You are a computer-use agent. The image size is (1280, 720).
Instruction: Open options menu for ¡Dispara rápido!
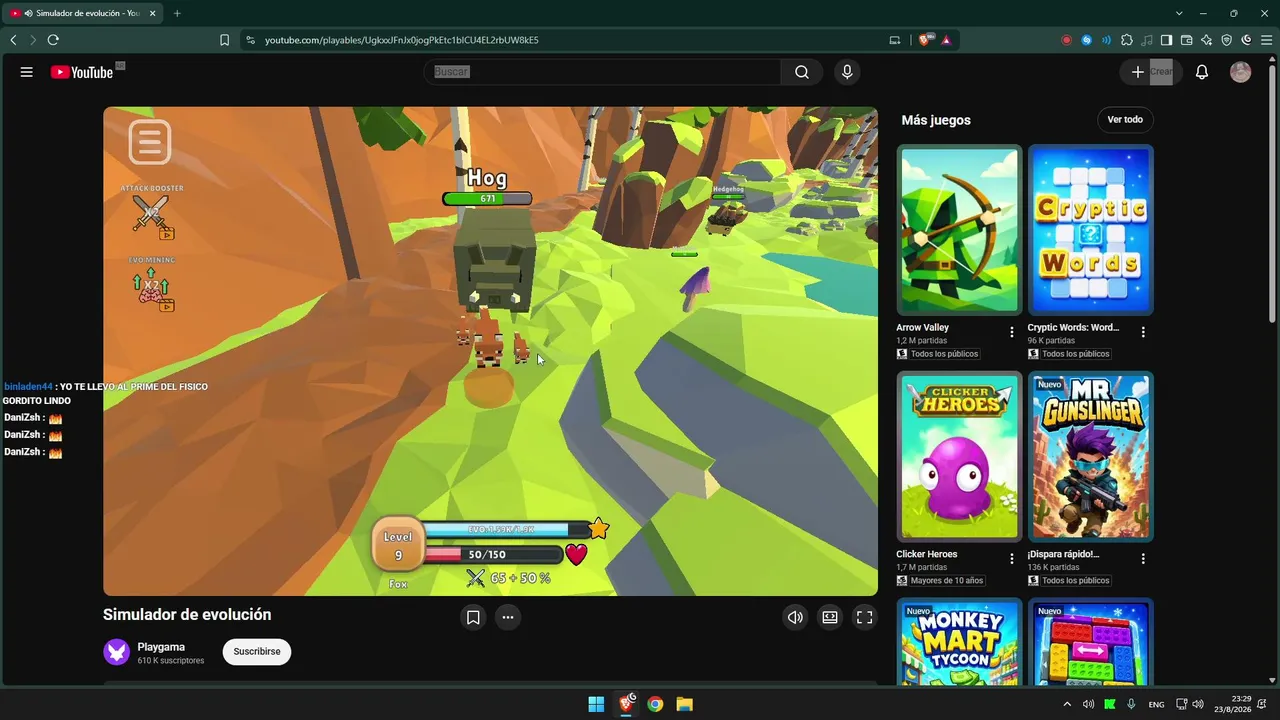pyautogui.click(x=1143, y=559)
